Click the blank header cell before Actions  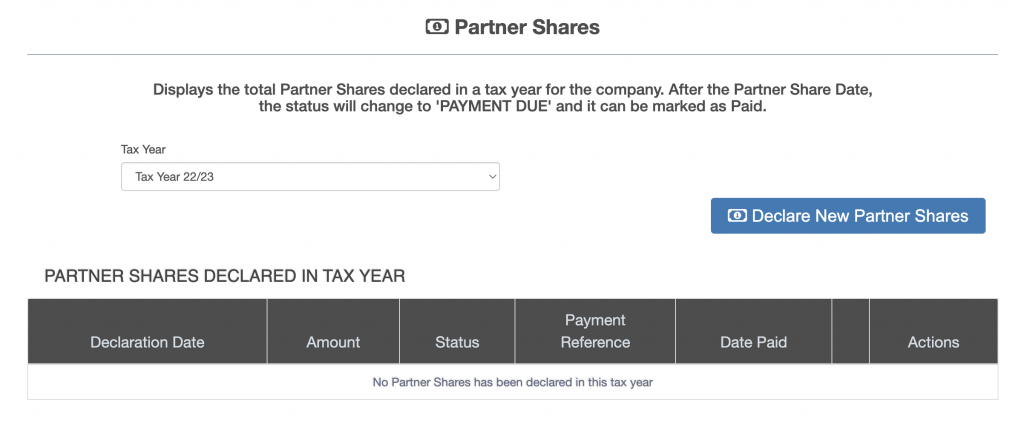tap(850, 331)
